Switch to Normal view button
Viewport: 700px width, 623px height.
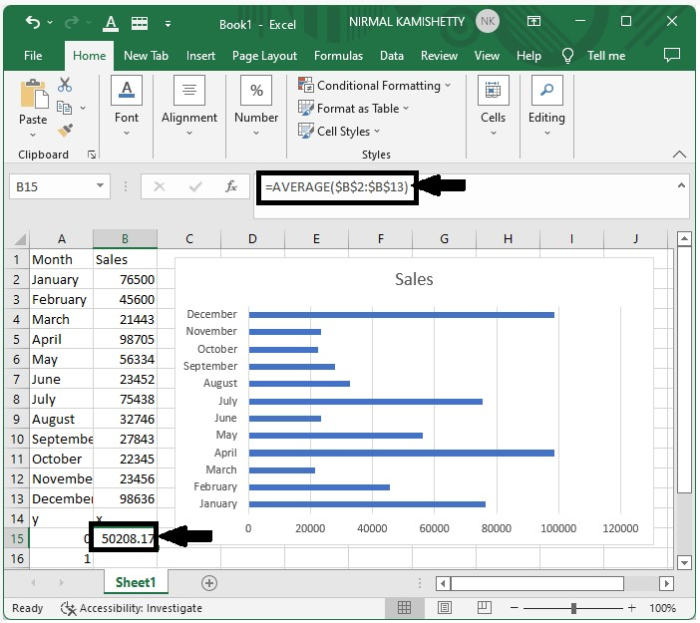[x=404, y=608]
